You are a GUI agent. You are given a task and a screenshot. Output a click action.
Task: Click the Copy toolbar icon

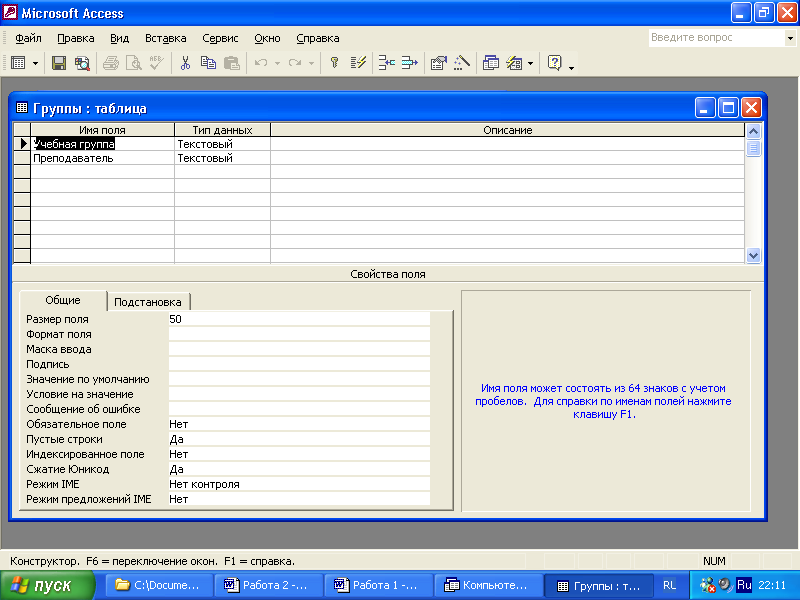(208, 63)
